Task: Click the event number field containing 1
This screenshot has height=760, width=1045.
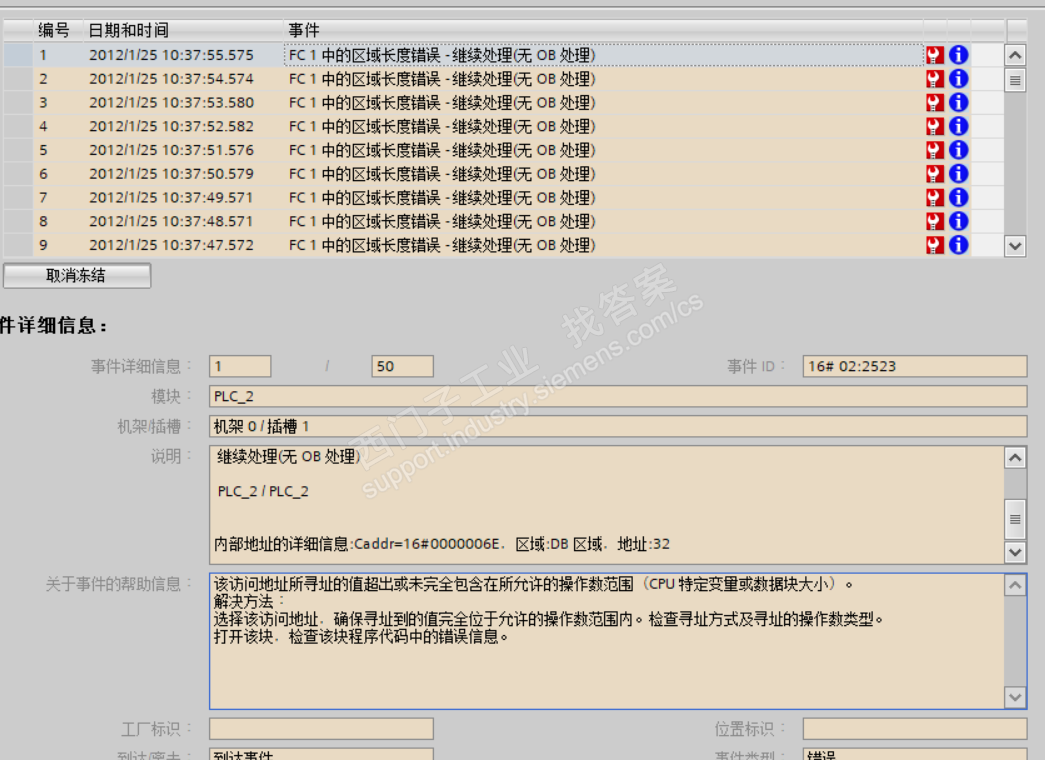Action: click(x=240, y=366)
